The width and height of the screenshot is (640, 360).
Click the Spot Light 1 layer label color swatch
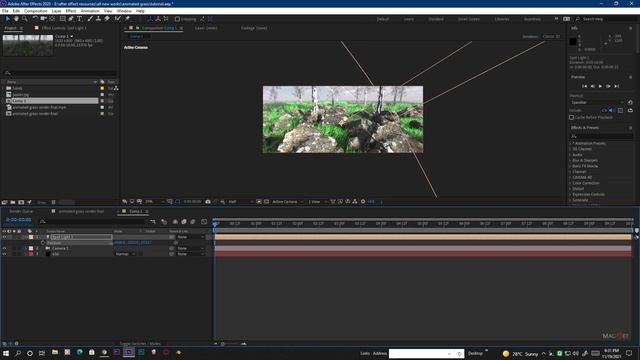pos(31,237)
